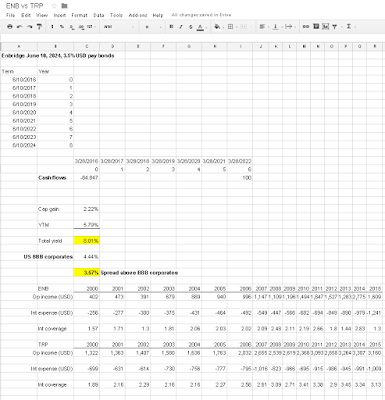Select the column R header
Screen dimensions: 385x400
[x=375, y=46]
